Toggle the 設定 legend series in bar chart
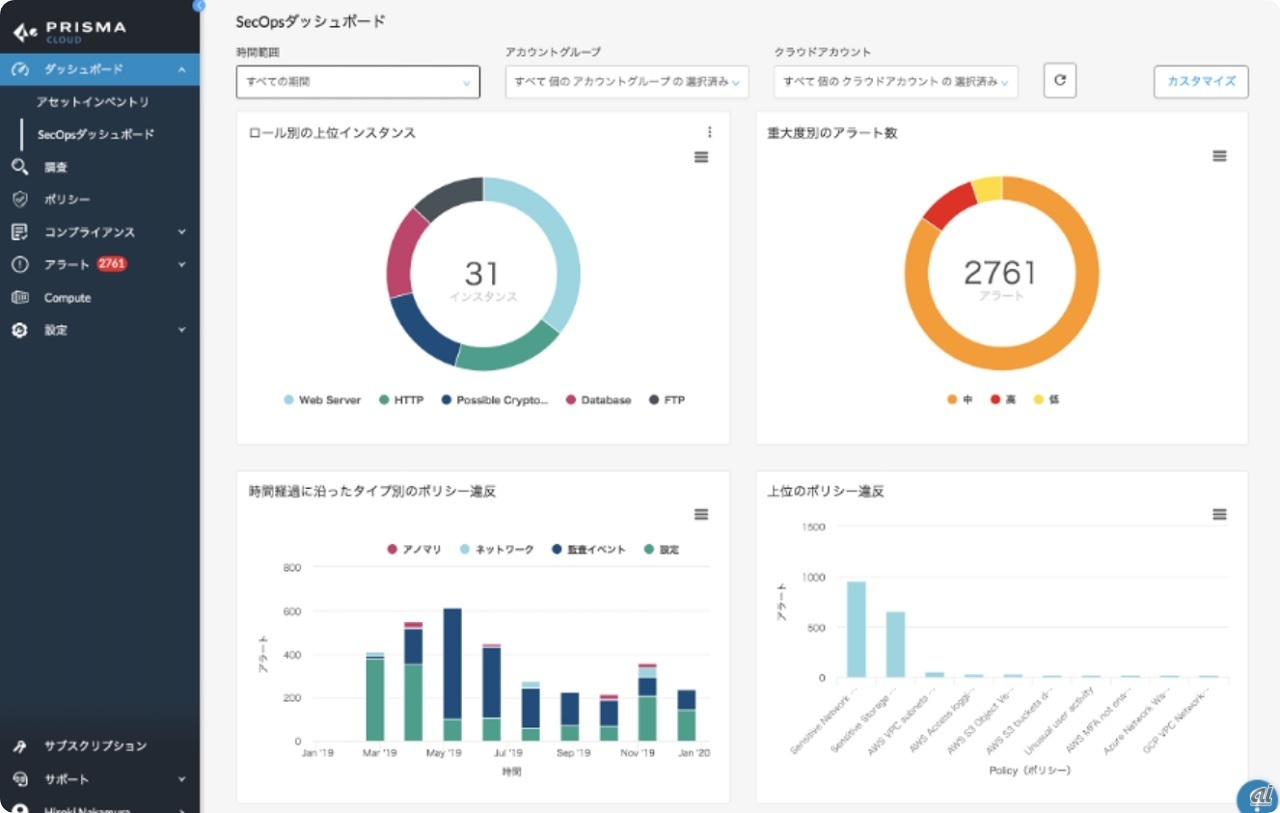This screenshot has width=1280, height=813. pos(662,550)
